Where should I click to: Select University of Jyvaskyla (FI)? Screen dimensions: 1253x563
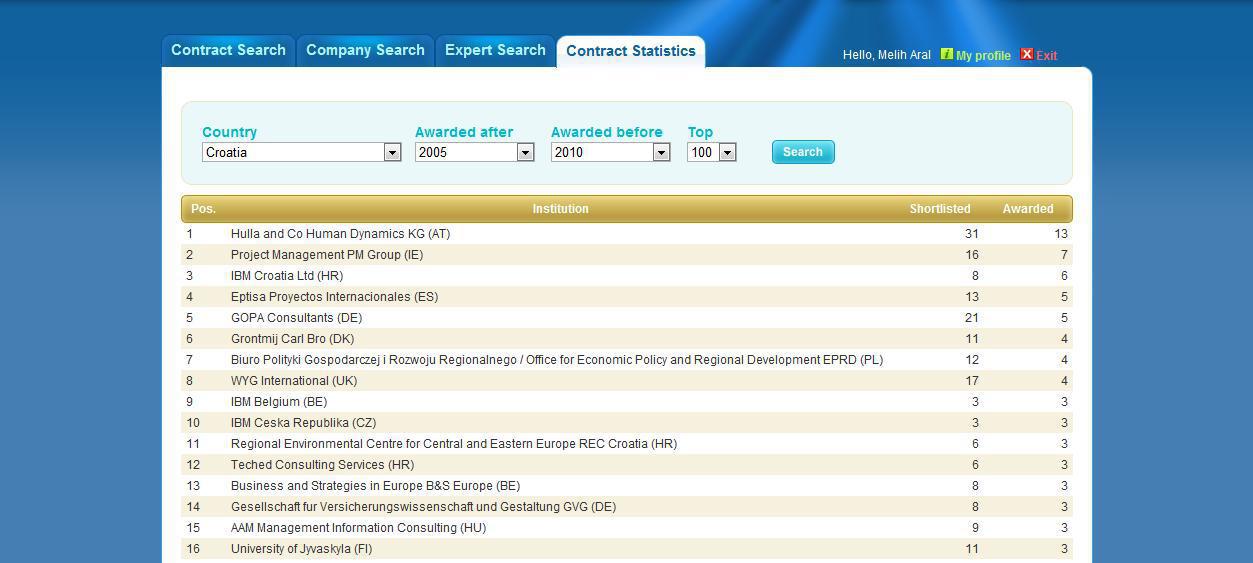301,549
